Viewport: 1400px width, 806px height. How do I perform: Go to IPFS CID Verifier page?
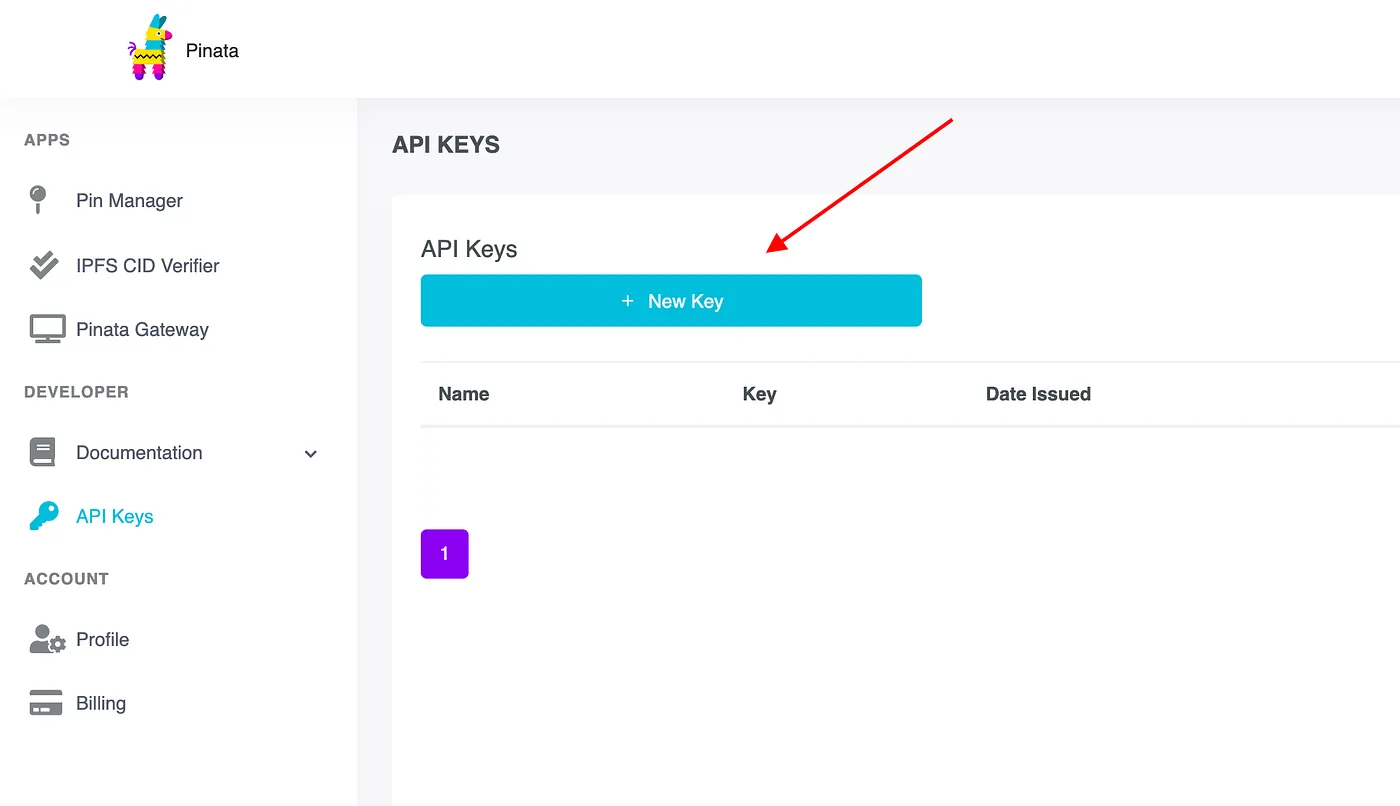pos(147,266)
